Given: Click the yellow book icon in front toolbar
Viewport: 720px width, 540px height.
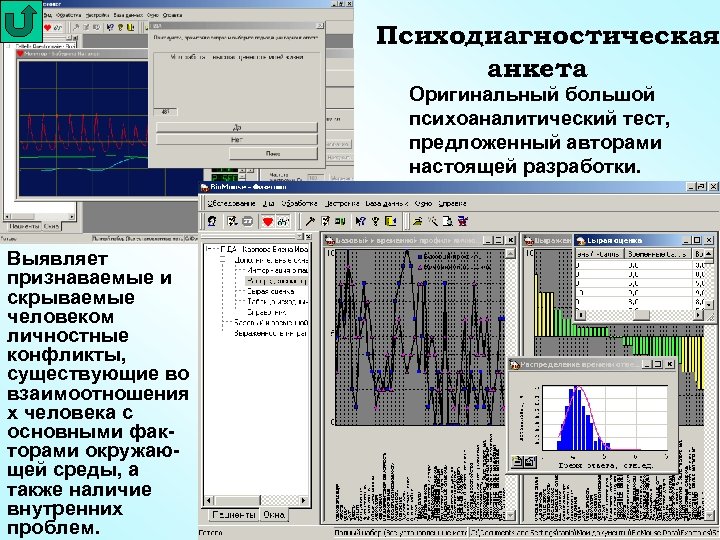Looking at the screenshot, I should (x=391, y=222).
